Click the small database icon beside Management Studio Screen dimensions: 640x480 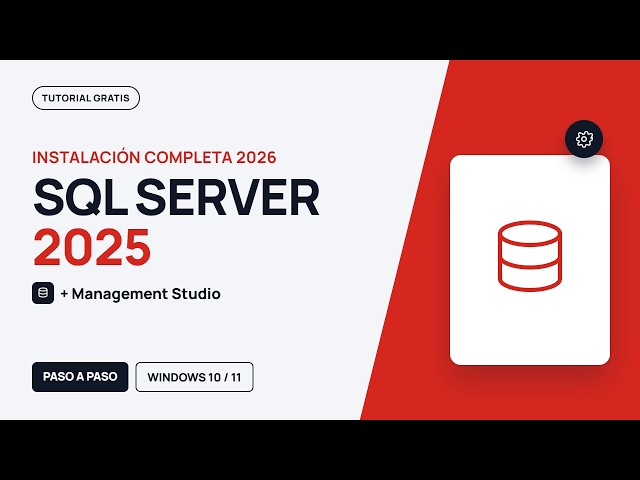43,293
